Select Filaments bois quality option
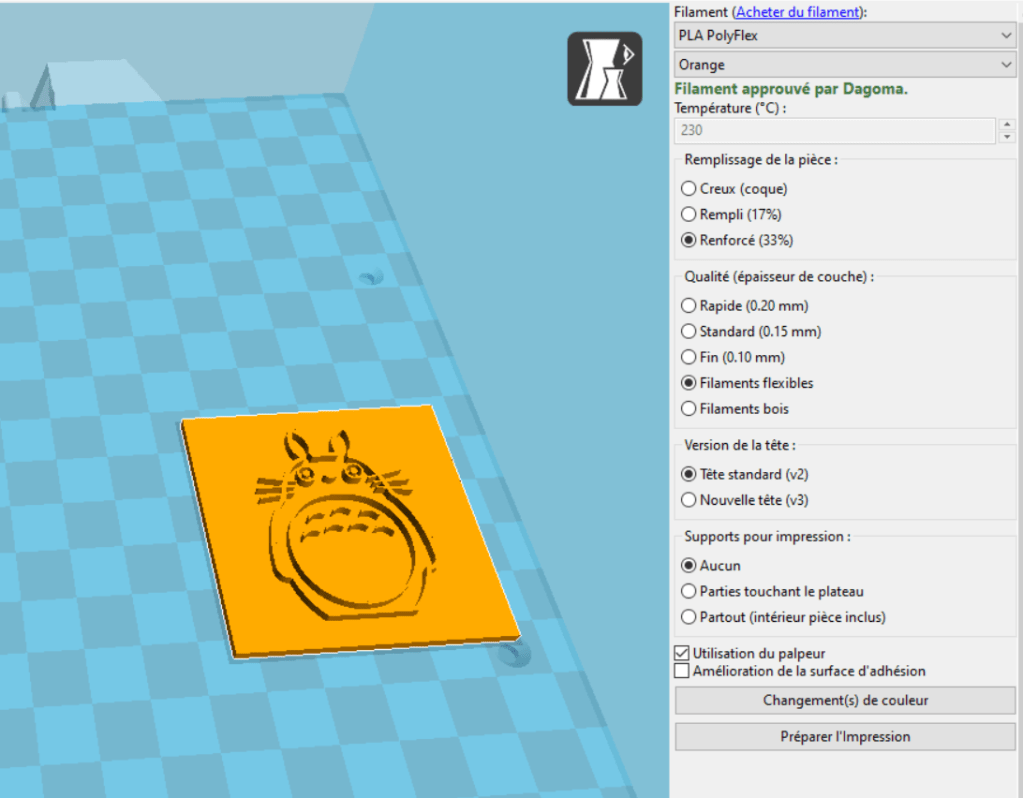Screen dimensions: 1023x798 click(688, 408)
